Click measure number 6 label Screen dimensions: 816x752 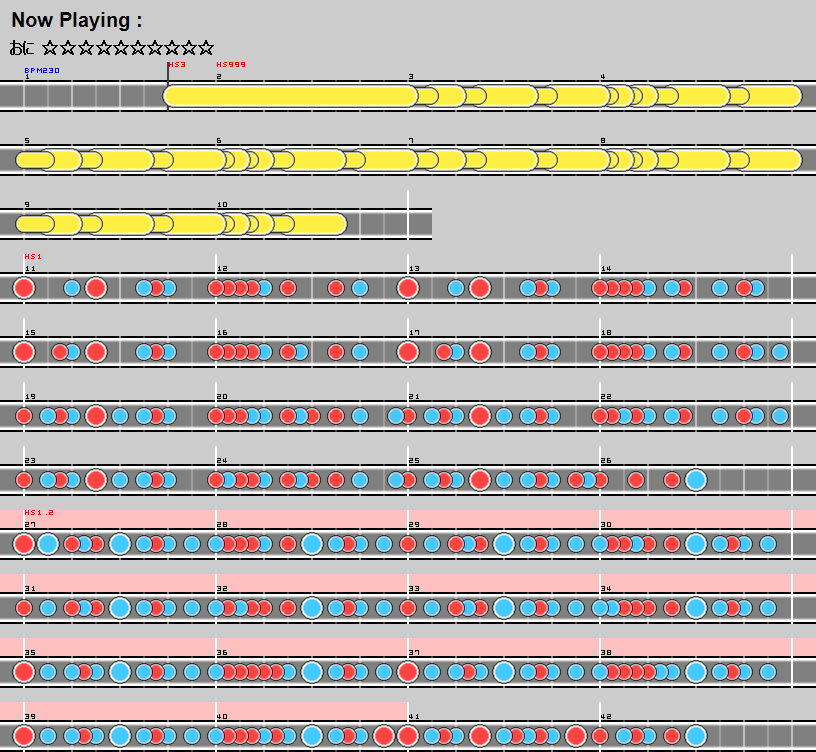pyautogui.click(x=219, y=141)
